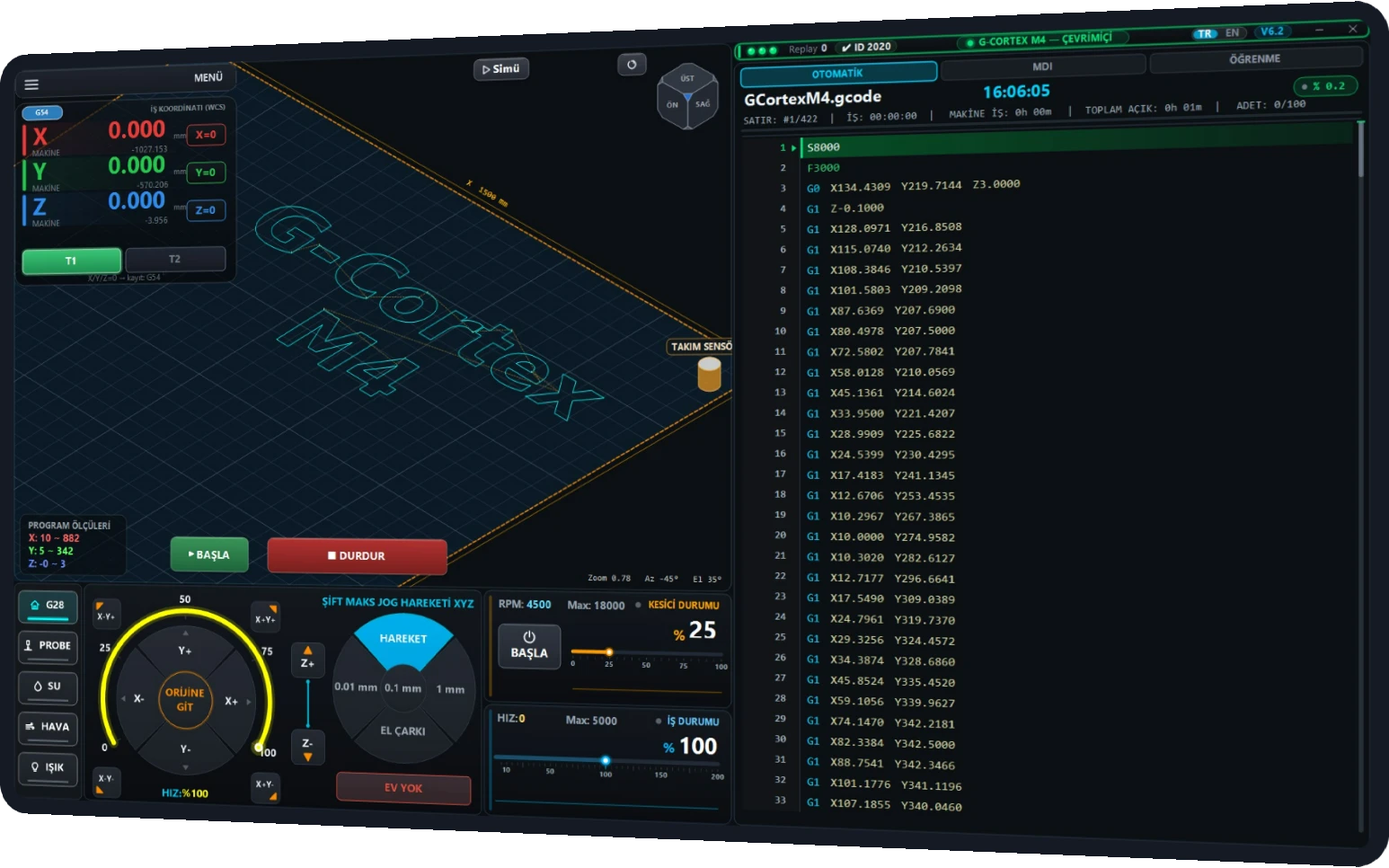Click the ORIJINE GIT center button
The width and height of the screenshot is (1389, 868).
185,699
